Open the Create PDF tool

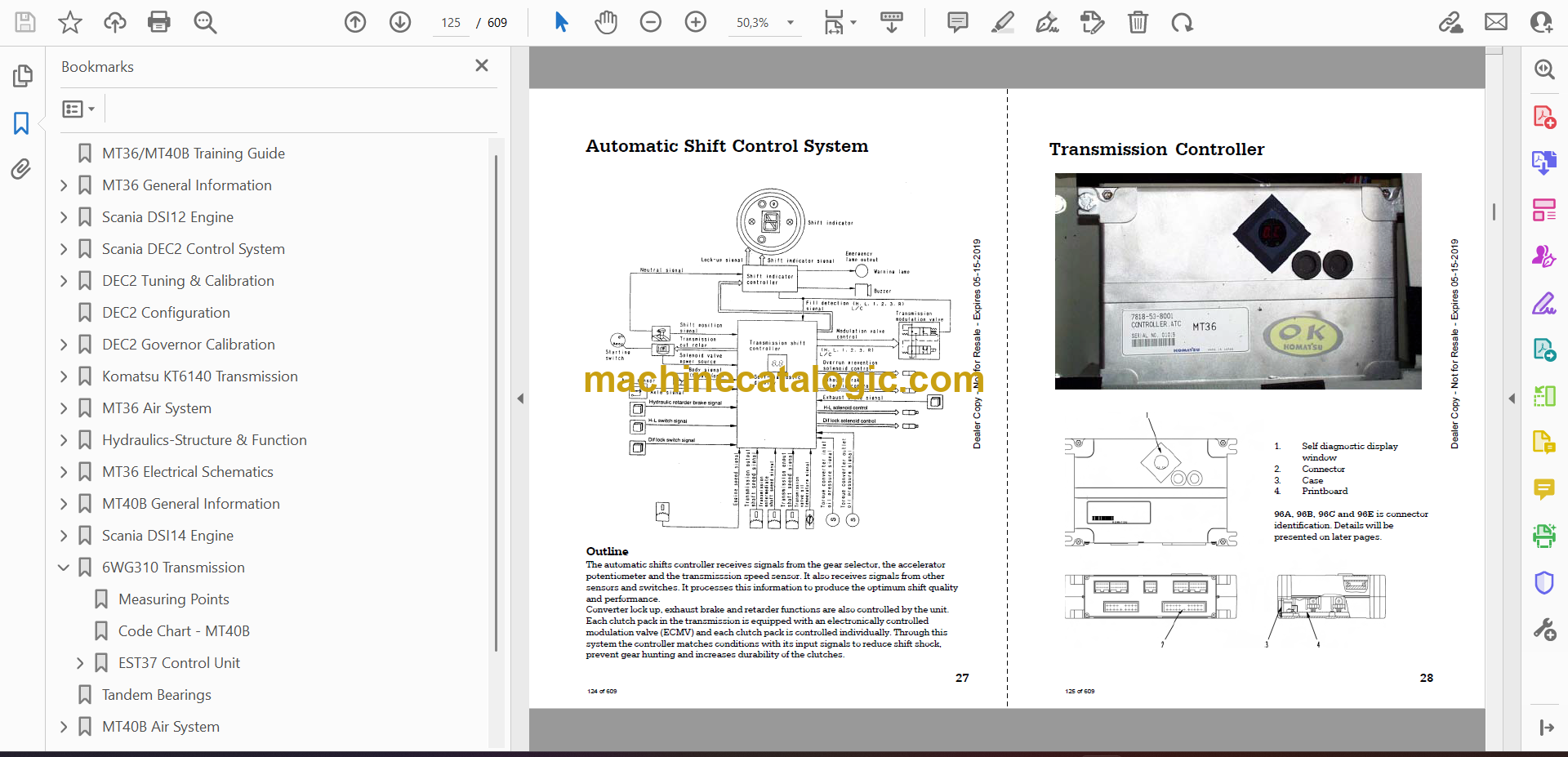1543,117
